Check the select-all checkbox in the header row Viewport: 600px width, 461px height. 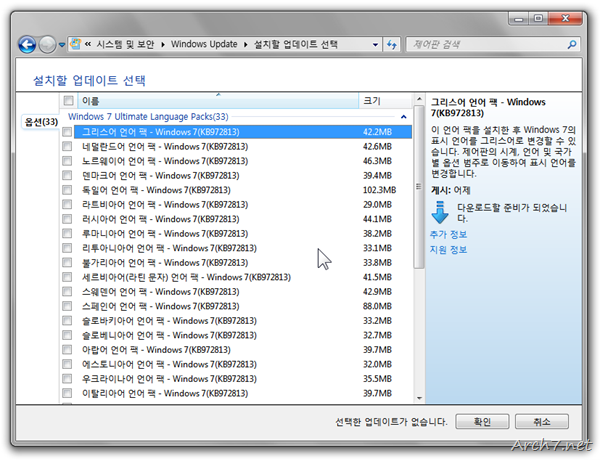coord(68,101)
